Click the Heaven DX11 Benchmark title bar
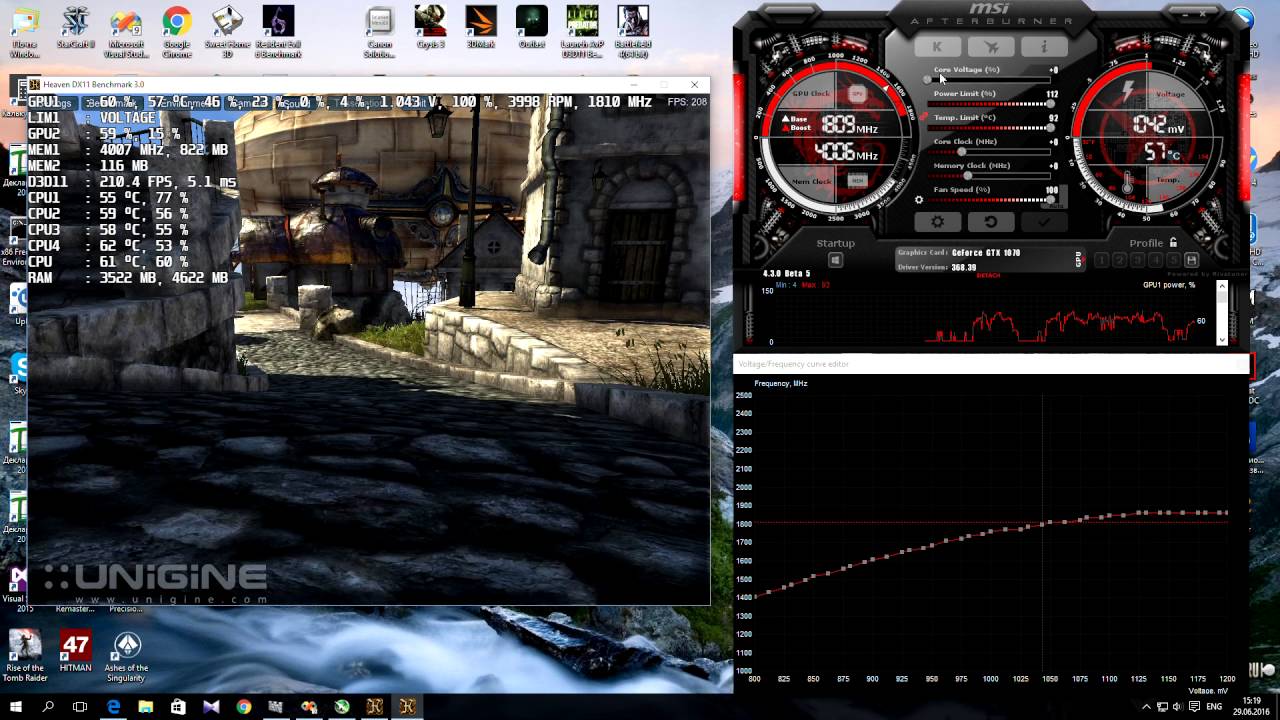 [368, 85]
